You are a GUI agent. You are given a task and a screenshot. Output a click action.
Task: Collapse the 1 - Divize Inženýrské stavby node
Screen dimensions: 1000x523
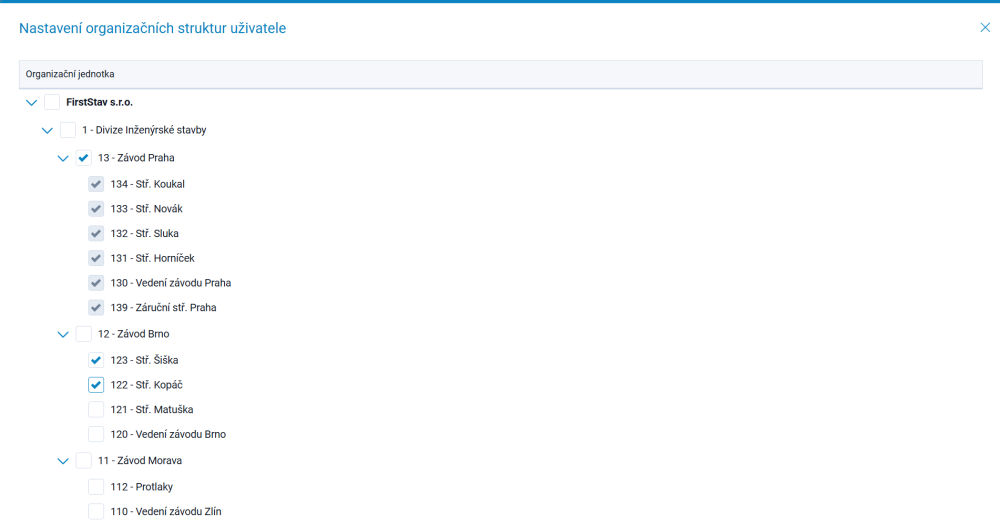47,131
